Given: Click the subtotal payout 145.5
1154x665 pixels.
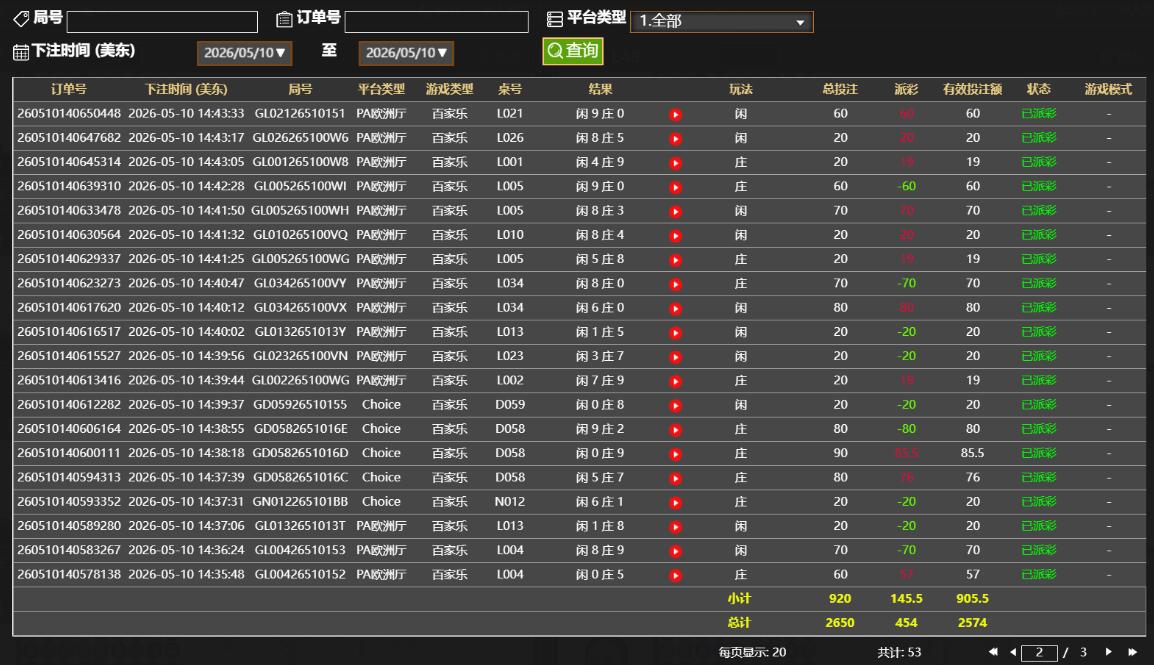Looking at the screenshot, I should coord(906,599).
